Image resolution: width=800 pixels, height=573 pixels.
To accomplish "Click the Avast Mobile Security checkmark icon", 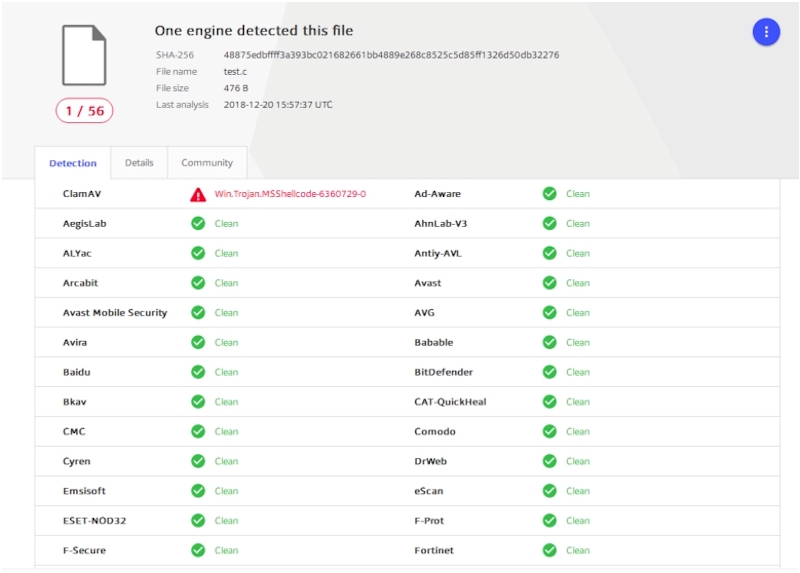I will (x=198, y=313).
